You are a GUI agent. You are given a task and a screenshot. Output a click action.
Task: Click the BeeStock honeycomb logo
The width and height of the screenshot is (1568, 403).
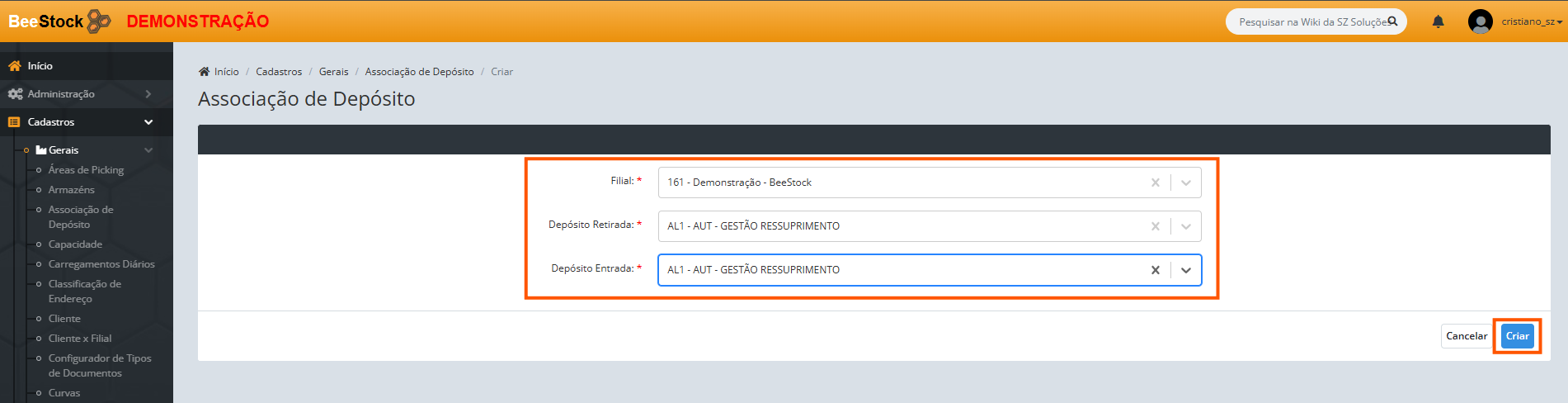(98, 21)
